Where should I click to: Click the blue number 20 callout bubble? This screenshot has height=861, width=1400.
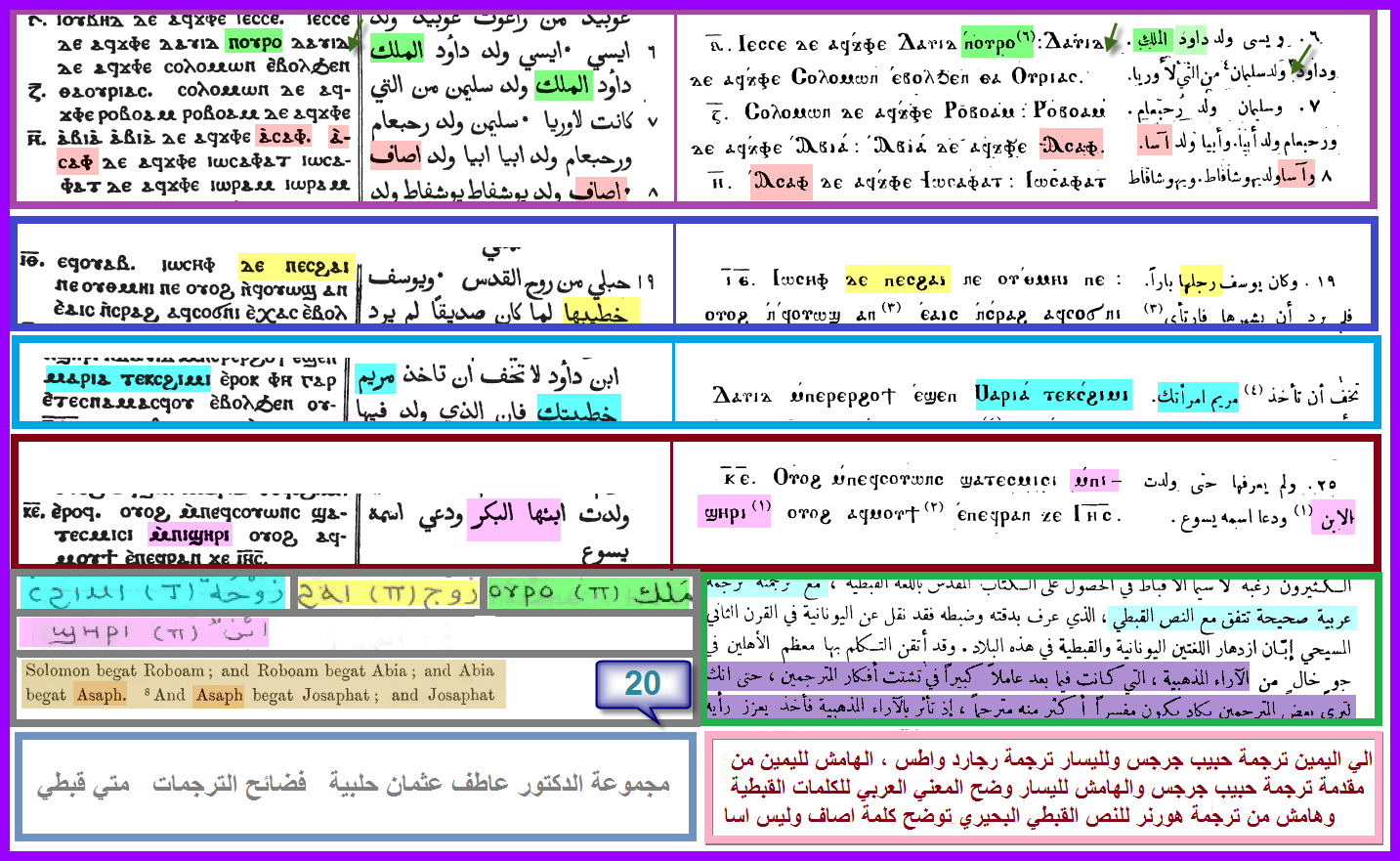tap(642, 685)
